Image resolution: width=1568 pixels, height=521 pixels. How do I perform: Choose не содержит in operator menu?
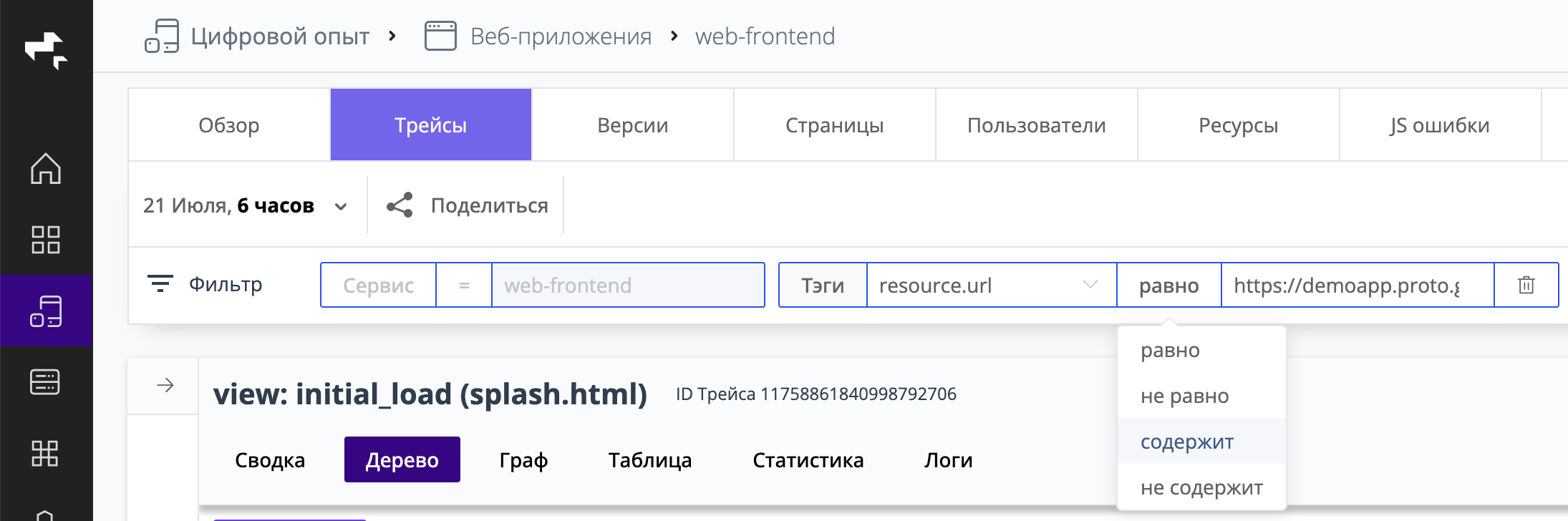tap(1201, 487)
